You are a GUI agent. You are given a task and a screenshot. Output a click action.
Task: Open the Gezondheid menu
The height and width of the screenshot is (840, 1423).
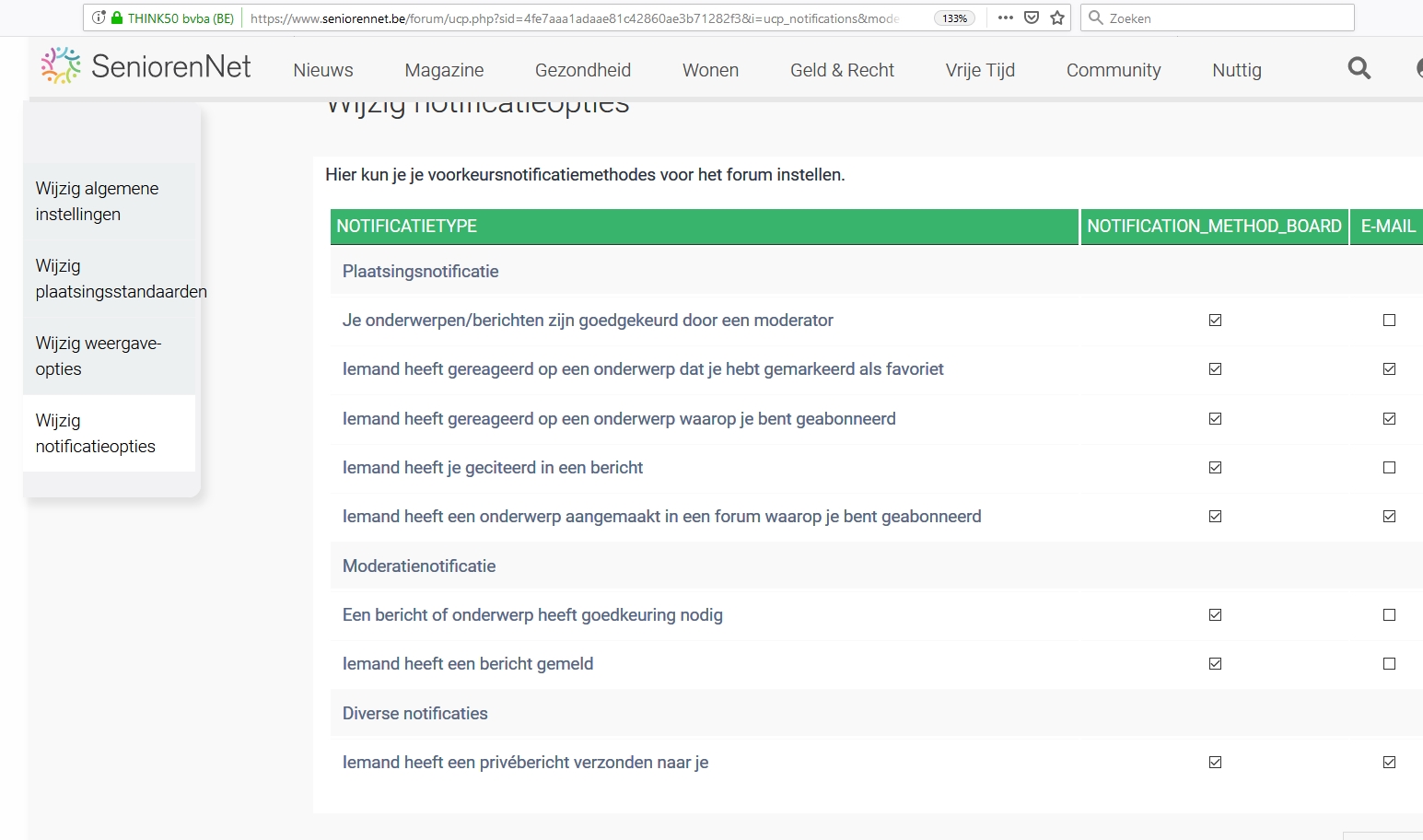pos(582,70)
